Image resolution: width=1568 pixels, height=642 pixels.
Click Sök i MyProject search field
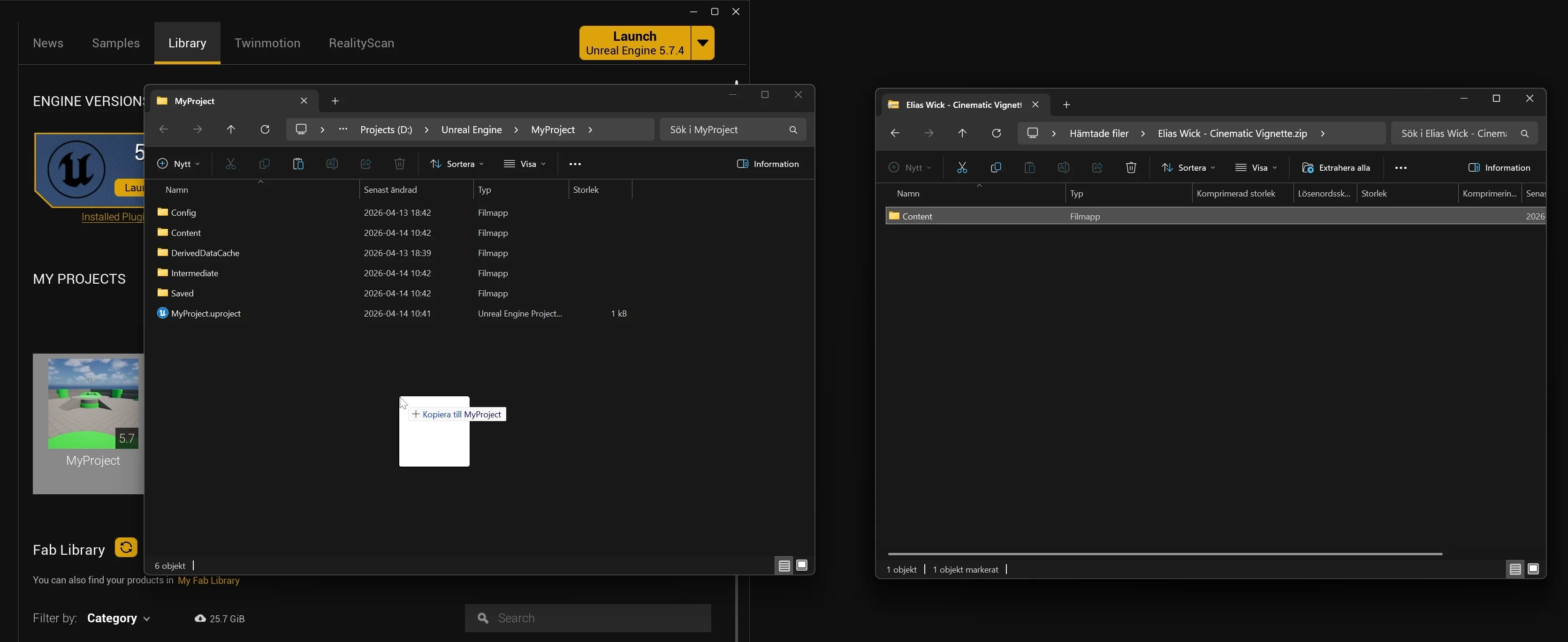coord(733,129)
